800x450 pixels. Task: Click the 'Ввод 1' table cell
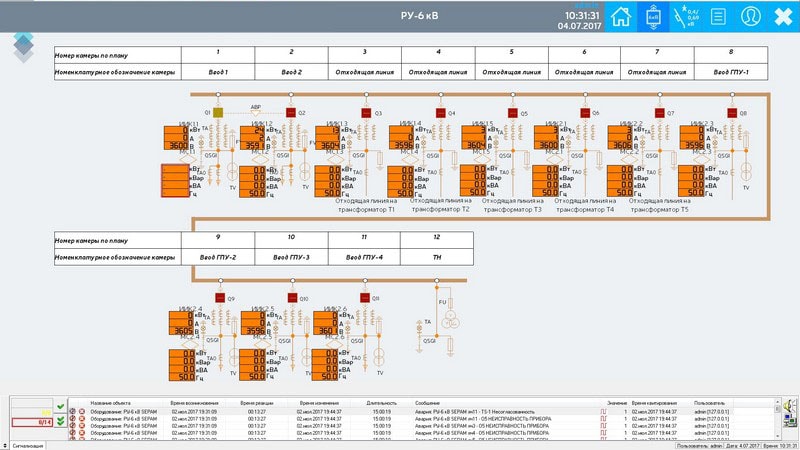tap(218, 72)
